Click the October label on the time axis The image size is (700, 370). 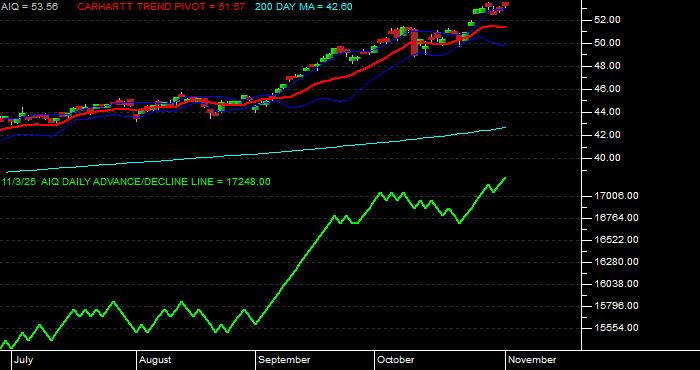(396, 360)
